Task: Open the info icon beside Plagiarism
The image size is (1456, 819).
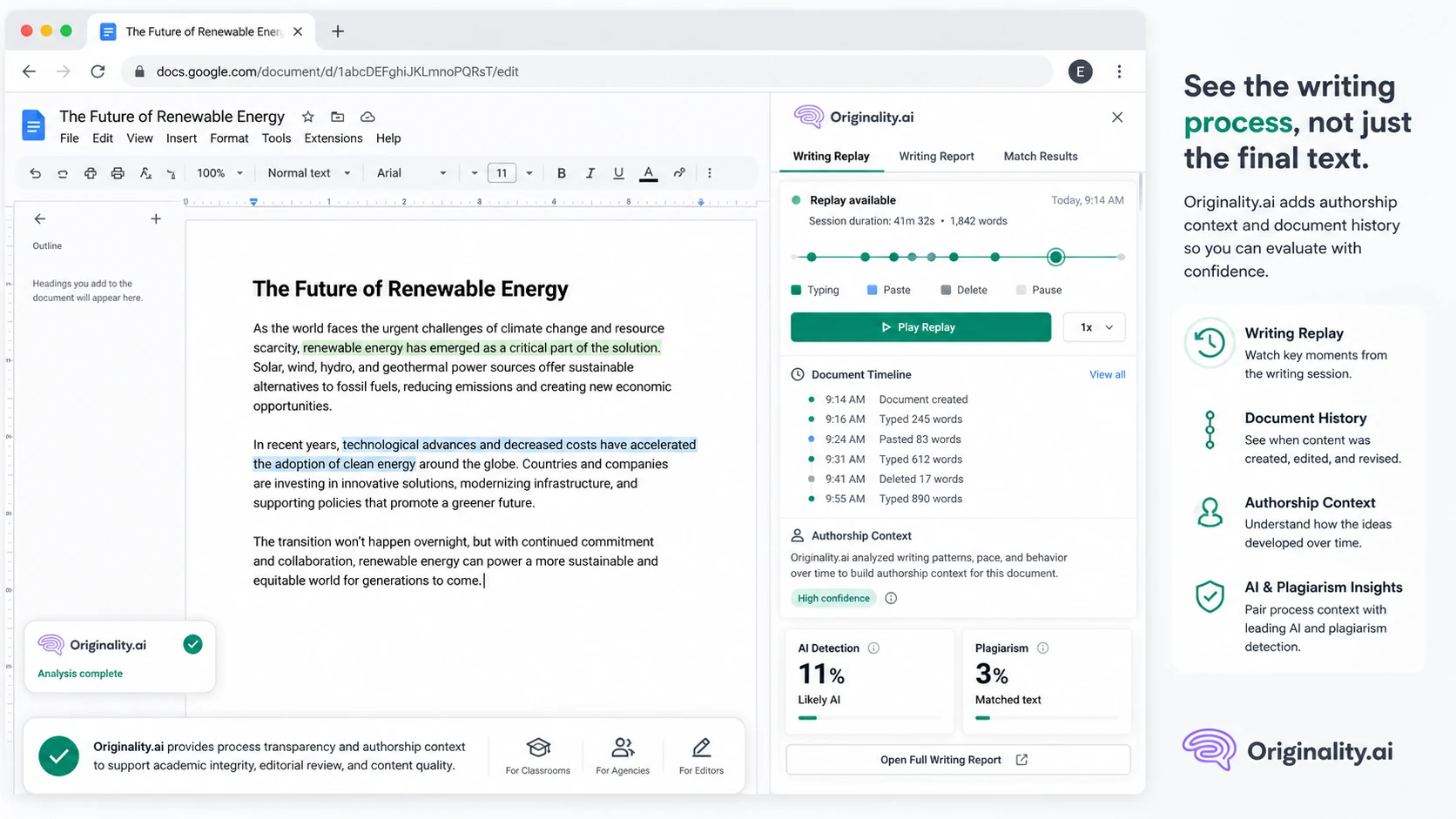Action: pyautogui.click(x=1042, y=648)
